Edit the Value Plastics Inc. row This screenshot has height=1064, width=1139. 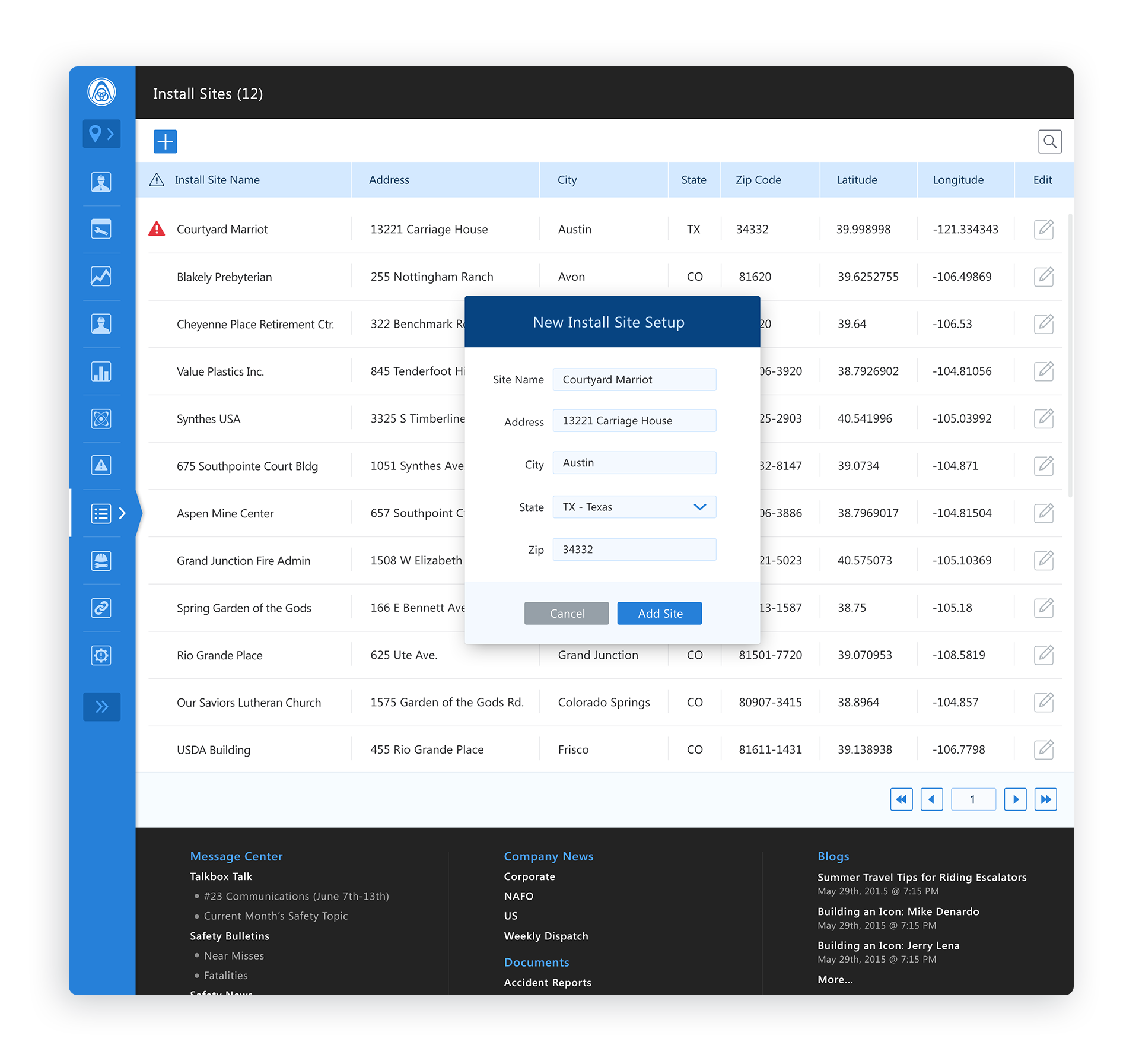click(x=1043, y=371)
